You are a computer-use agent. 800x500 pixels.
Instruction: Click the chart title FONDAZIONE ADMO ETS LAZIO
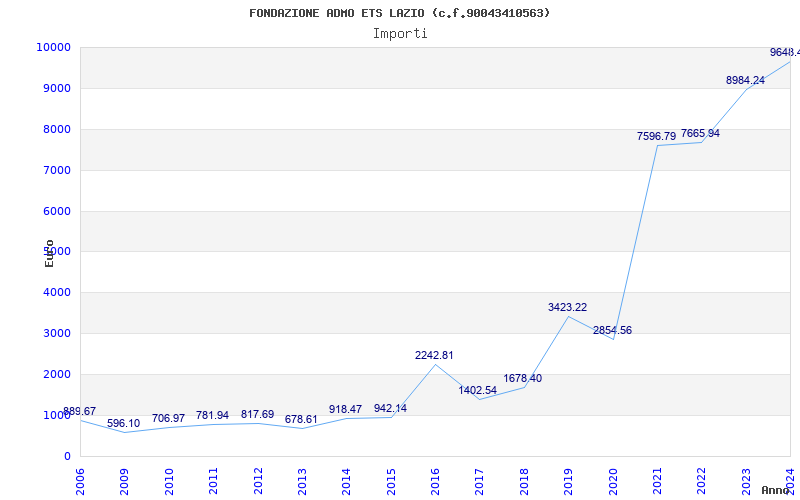(x=399, y=13)
